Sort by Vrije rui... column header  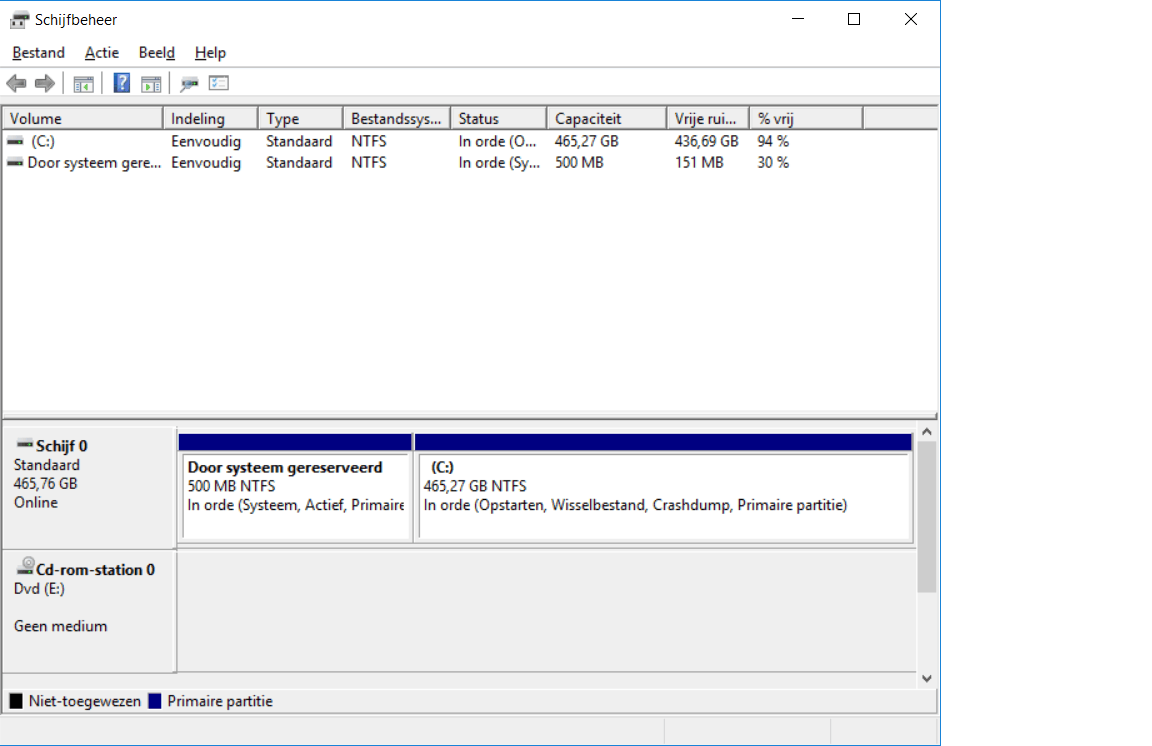(708, 118)
